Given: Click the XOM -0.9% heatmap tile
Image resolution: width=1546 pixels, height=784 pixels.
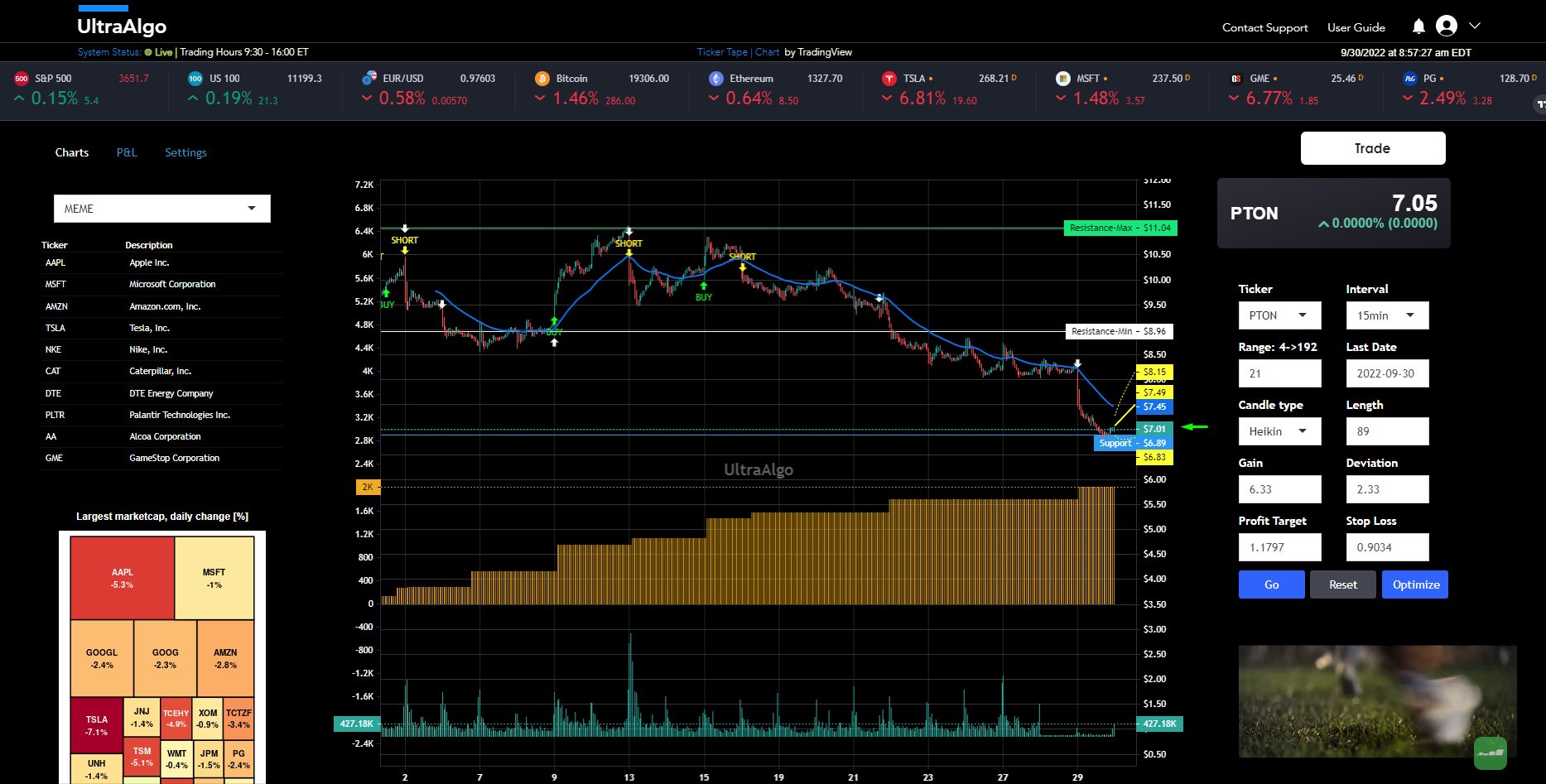Looking at the screenshot, I should point(208,718).
